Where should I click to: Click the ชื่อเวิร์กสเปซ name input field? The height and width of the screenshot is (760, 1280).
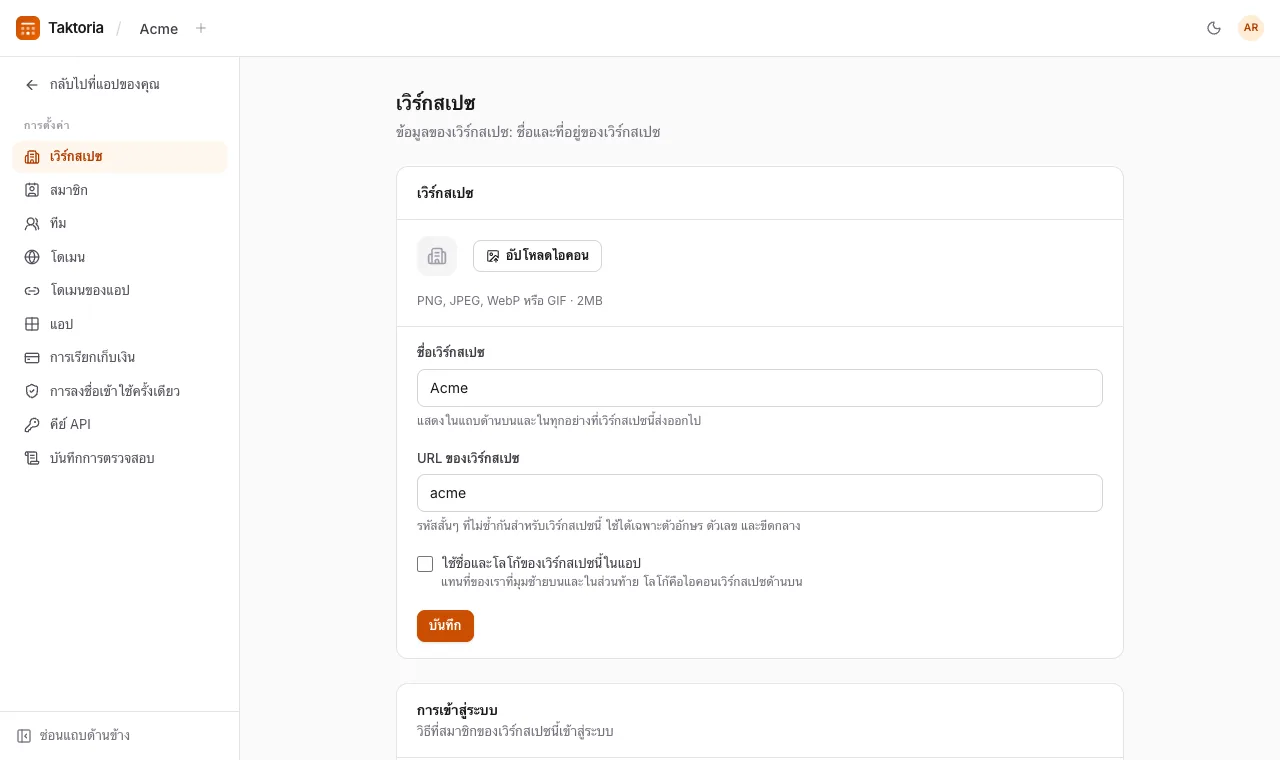click(x=760, y=388)
